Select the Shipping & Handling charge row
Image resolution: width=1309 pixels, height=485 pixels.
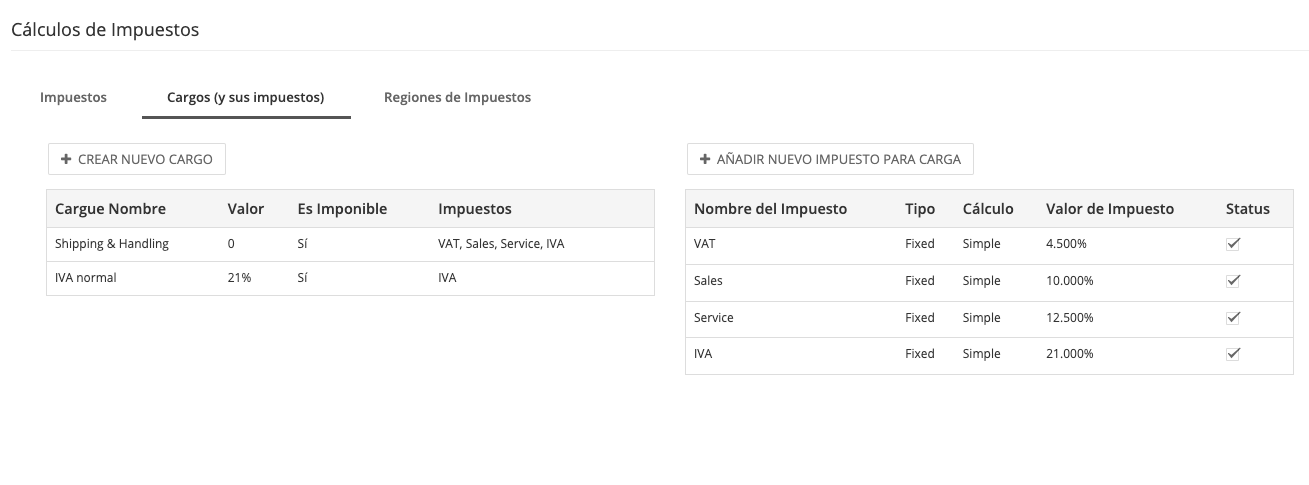pos(112,244)
